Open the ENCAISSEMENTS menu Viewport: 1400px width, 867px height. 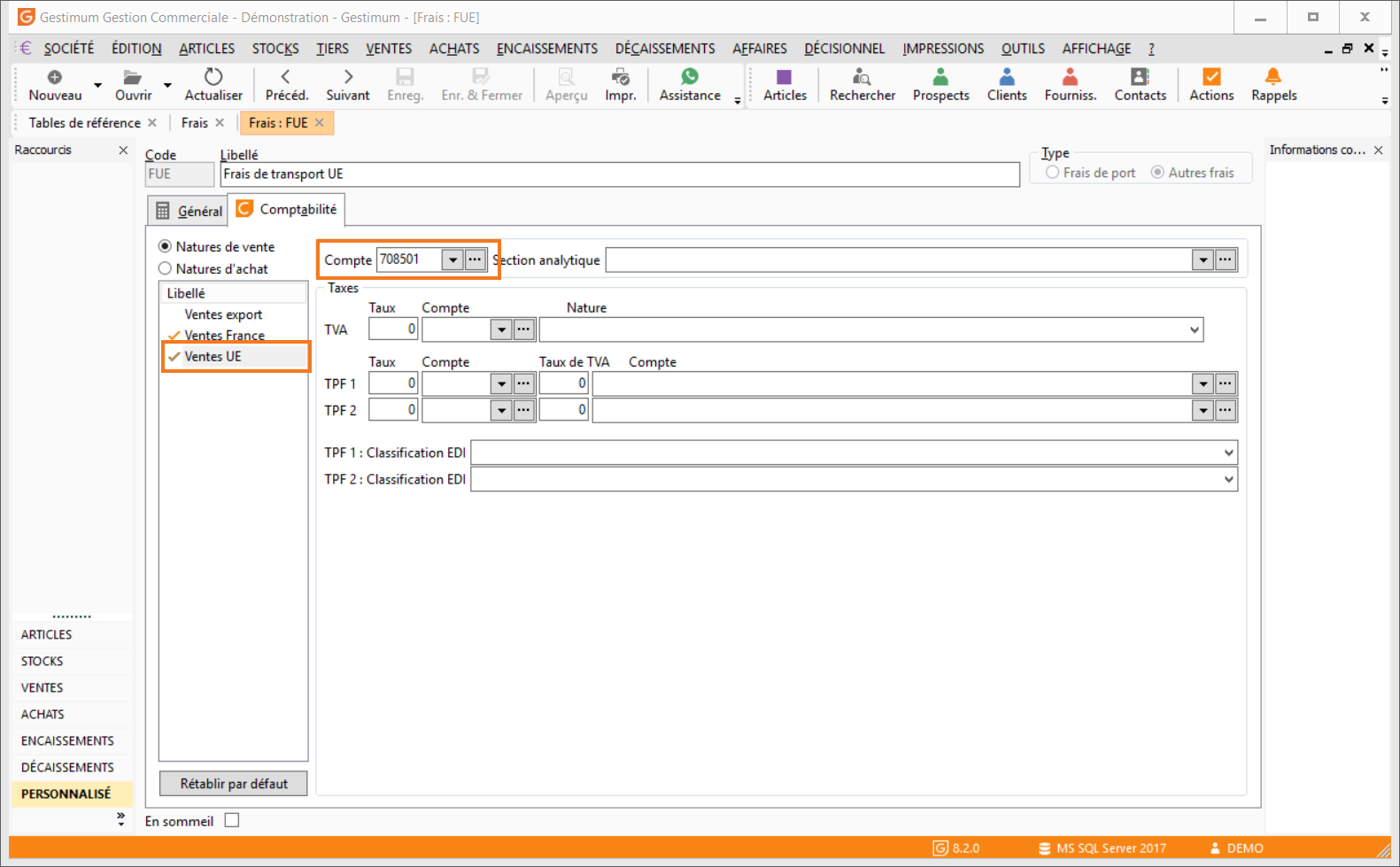click(x=547, y=49)
